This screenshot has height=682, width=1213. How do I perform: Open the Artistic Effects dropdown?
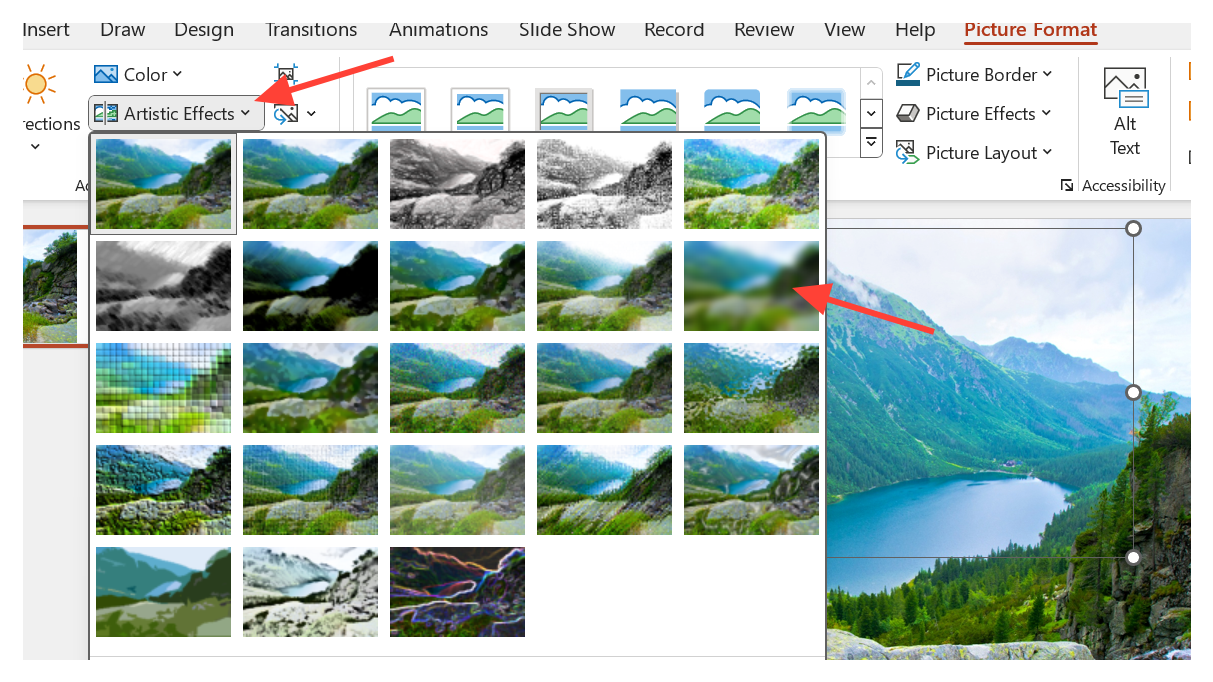[x=176, y=113]
